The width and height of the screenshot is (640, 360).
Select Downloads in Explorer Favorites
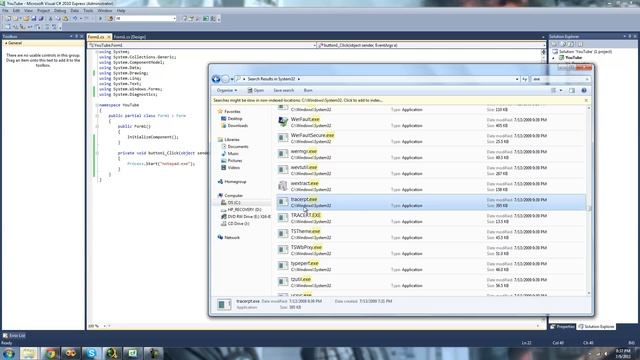234,126
